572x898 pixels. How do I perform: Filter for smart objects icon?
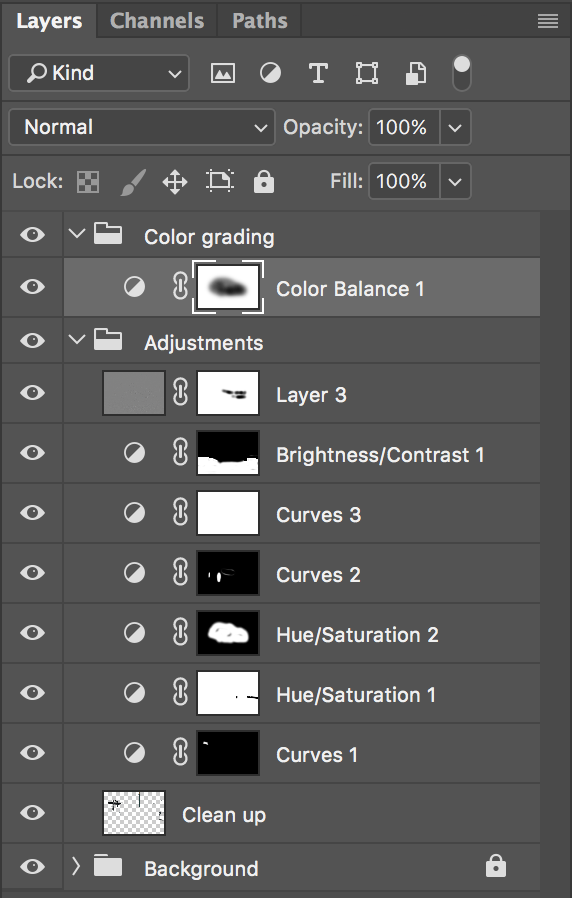click(416, 73)
